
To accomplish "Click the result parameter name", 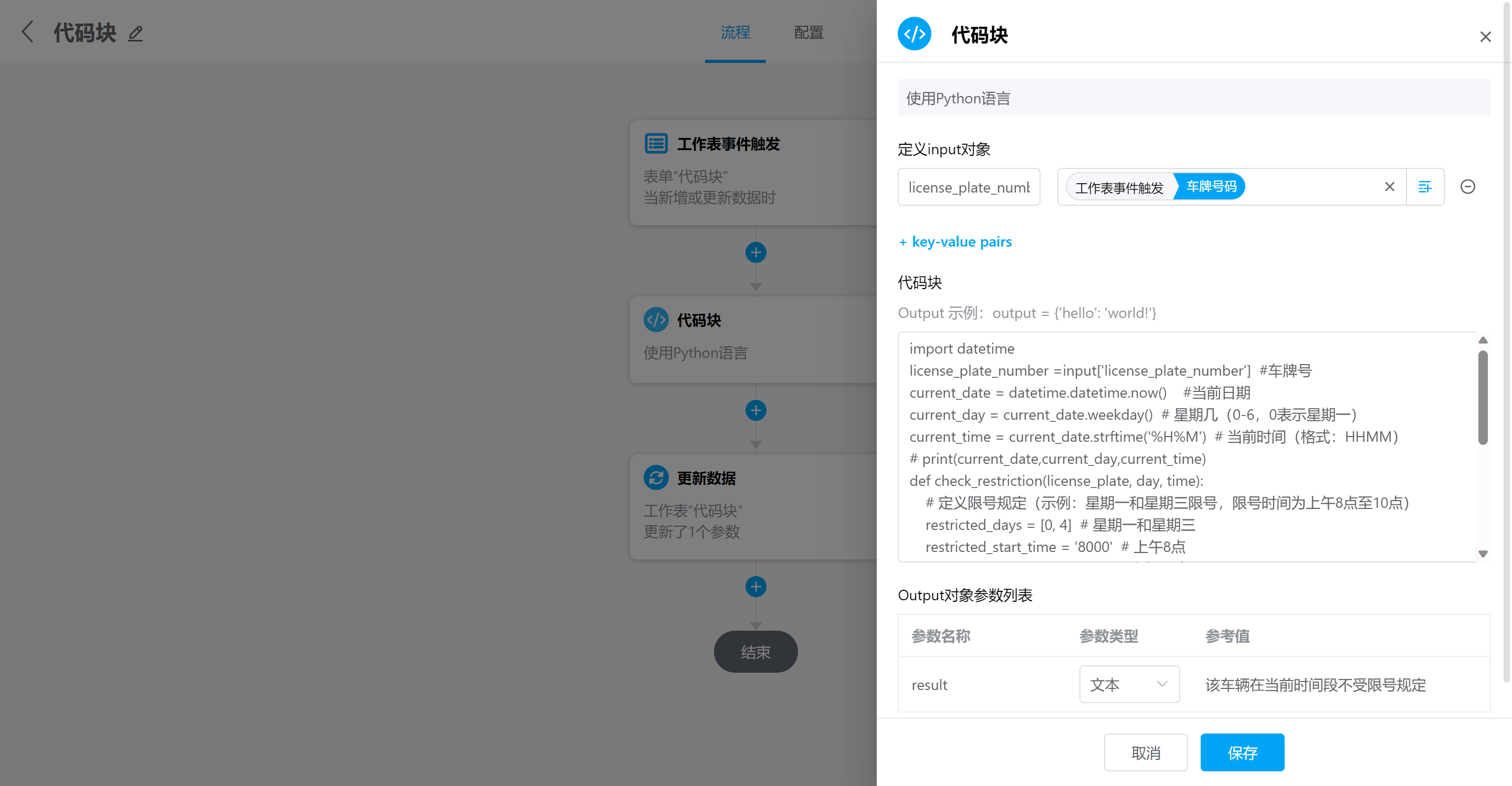I will tap(929, 685).
